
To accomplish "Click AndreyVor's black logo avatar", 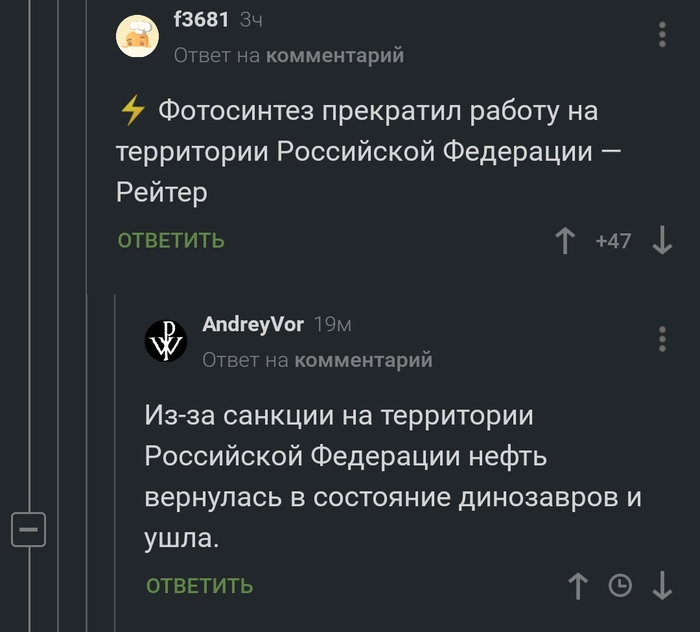I will click(166, 341).
